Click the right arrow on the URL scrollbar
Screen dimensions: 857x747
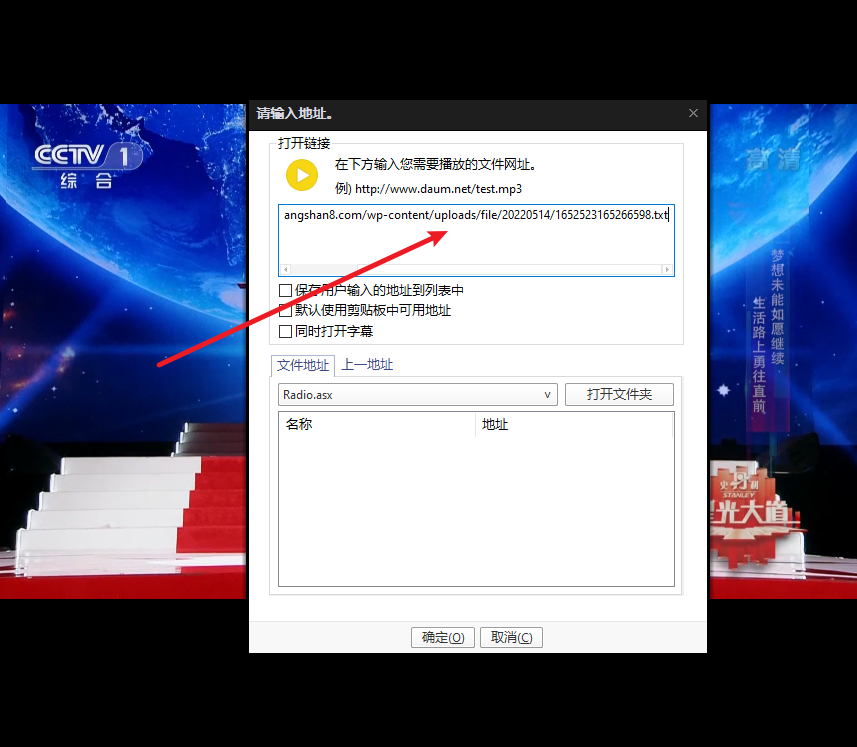pyautogui.click(x=667, y=269)
